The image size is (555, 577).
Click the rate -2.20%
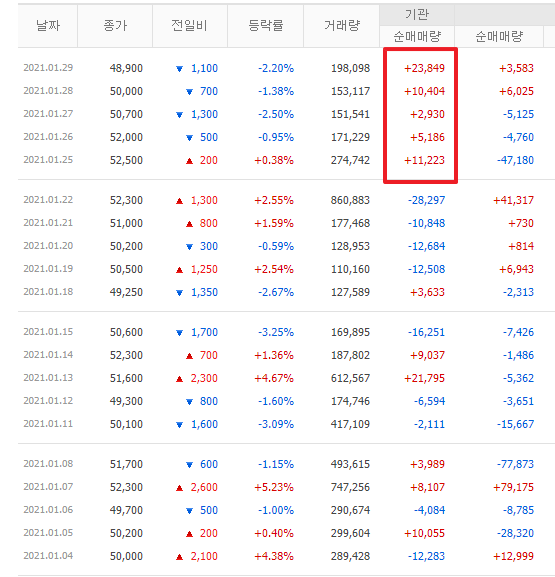tap(276, 68)
